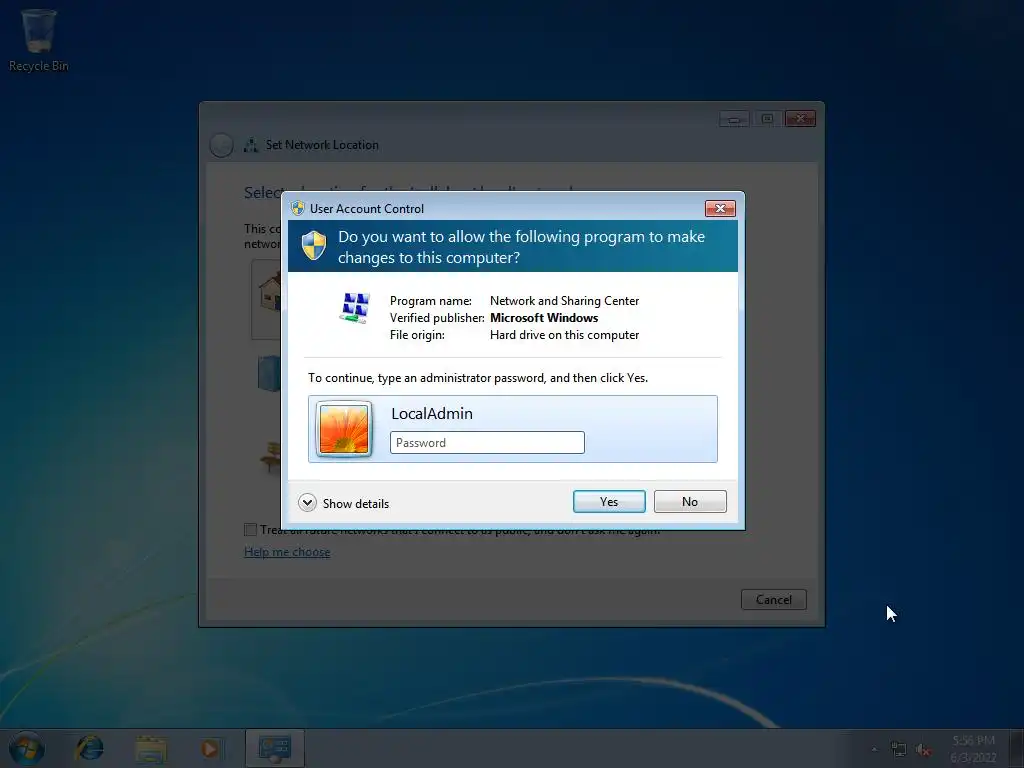Click the Network and Sharing Center program icon

click(x=355, y=308)
